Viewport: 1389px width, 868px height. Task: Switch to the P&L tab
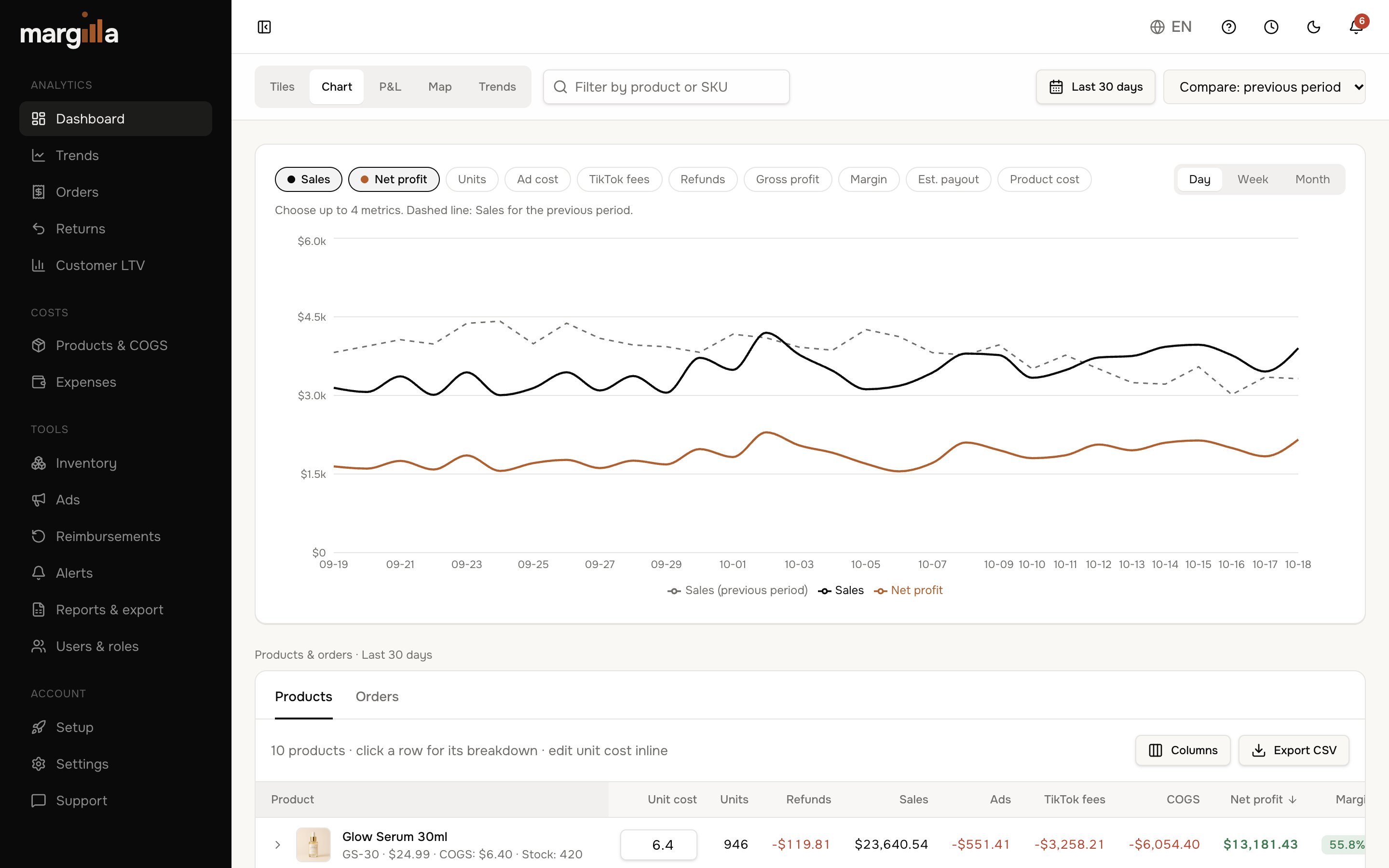coord(390,87)
